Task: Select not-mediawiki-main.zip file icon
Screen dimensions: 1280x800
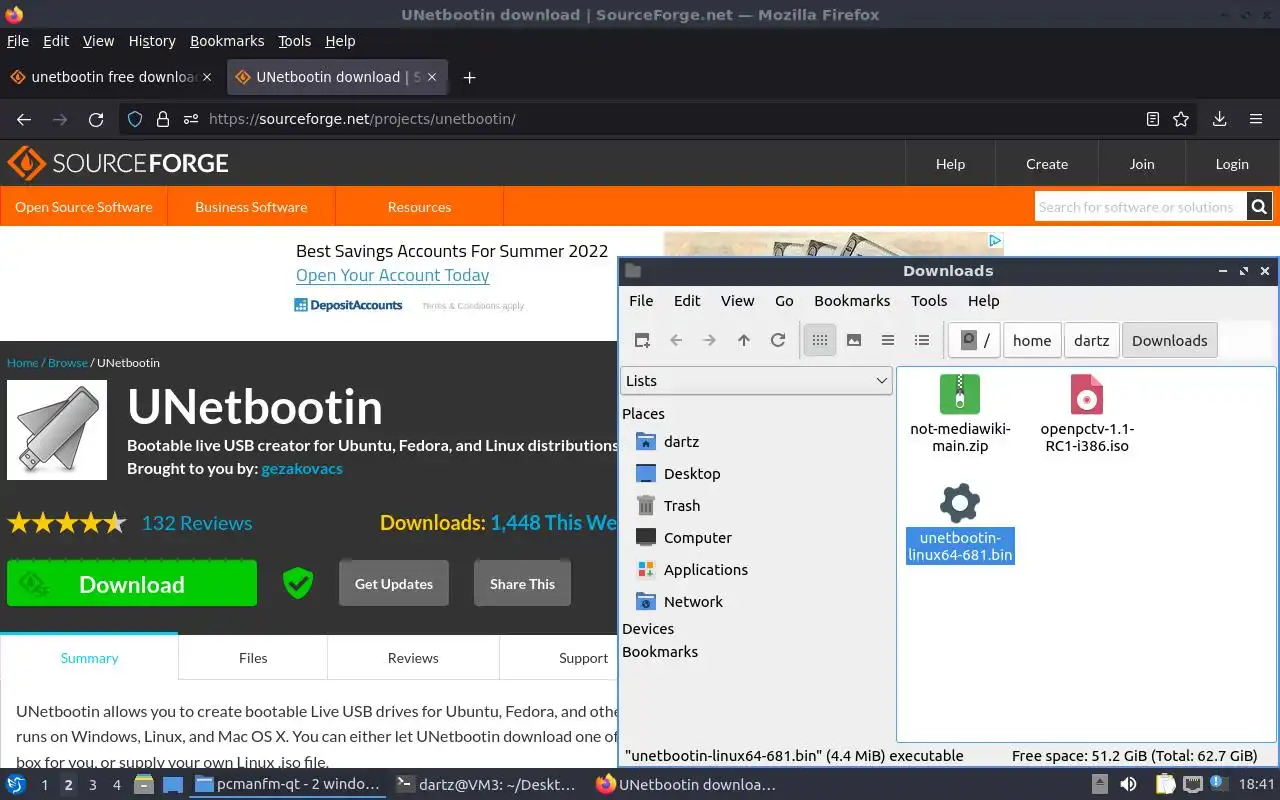Action: (960, 394)
